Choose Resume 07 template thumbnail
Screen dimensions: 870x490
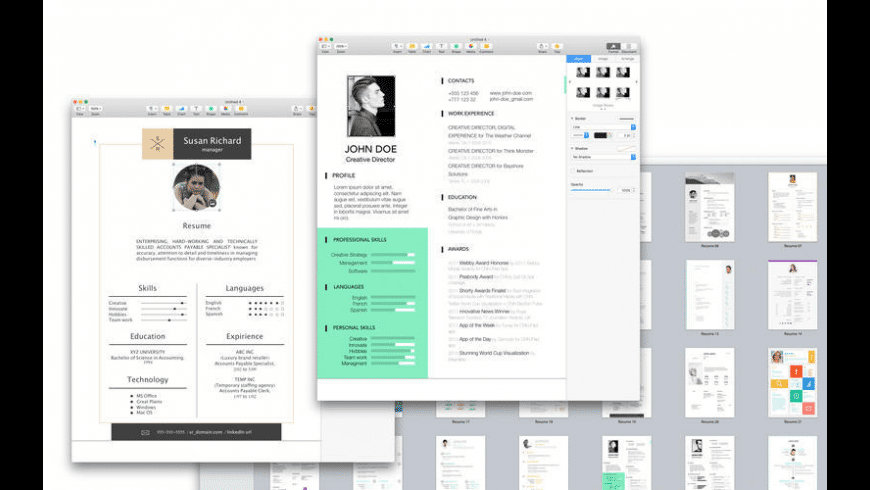[x=792, y=207]
